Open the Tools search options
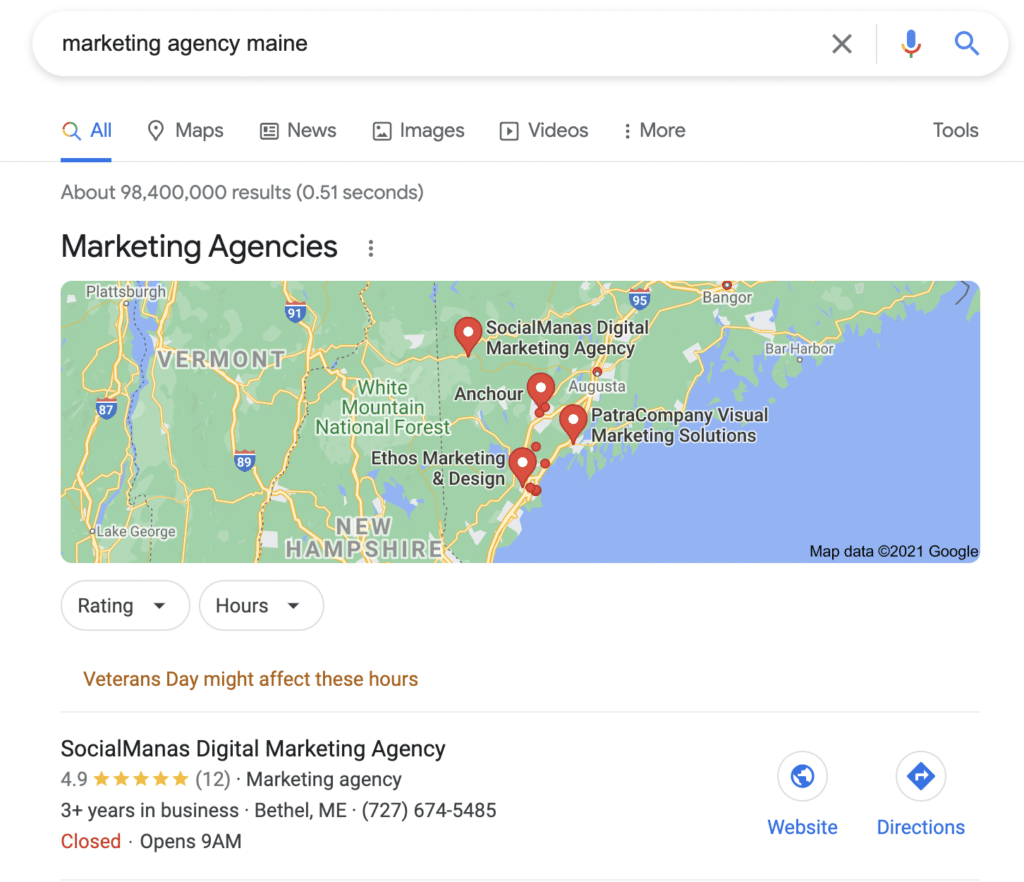Screen dimensions: 1024x882 point(955,131)
